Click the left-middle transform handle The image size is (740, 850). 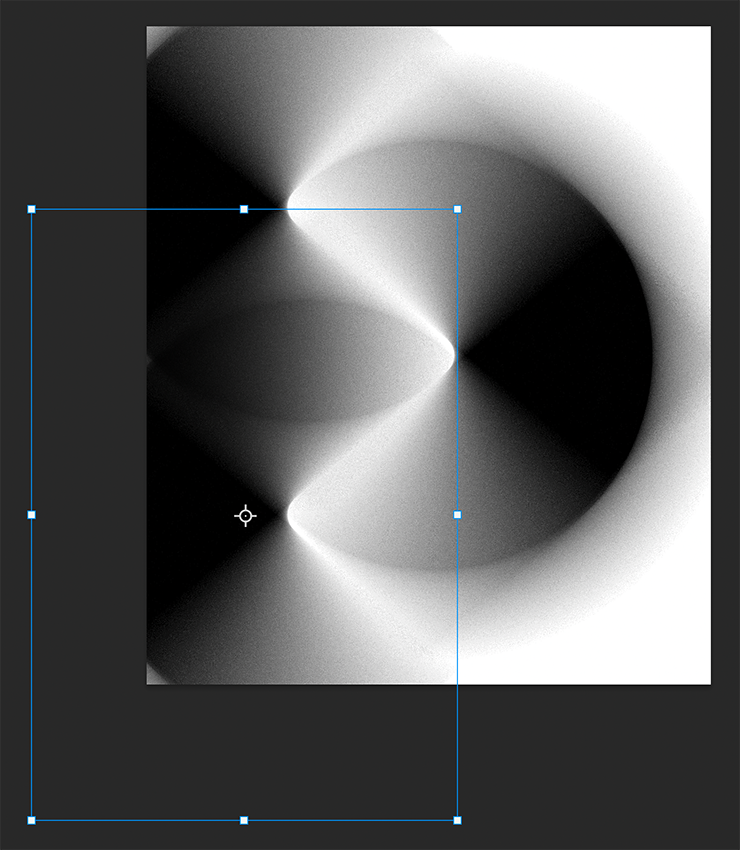pos(32,515)
